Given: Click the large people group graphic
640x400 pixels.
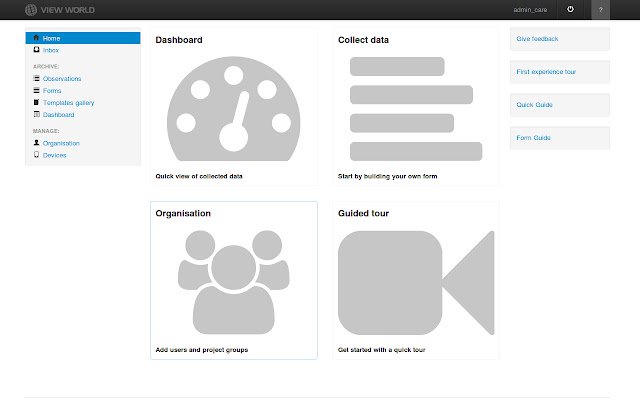Looking at the screenshot, I should click(233, 282).
